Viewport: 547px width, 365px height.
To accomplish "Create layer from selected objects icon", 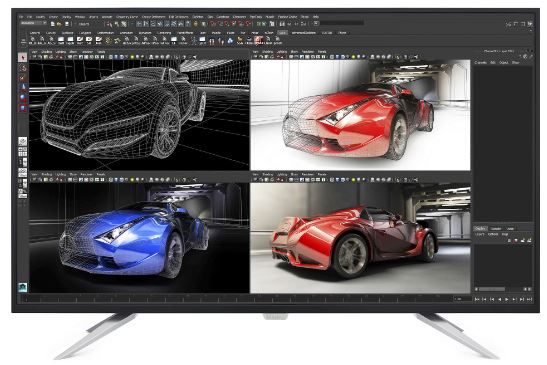I will pyautogui.click(x=529, y=240).
